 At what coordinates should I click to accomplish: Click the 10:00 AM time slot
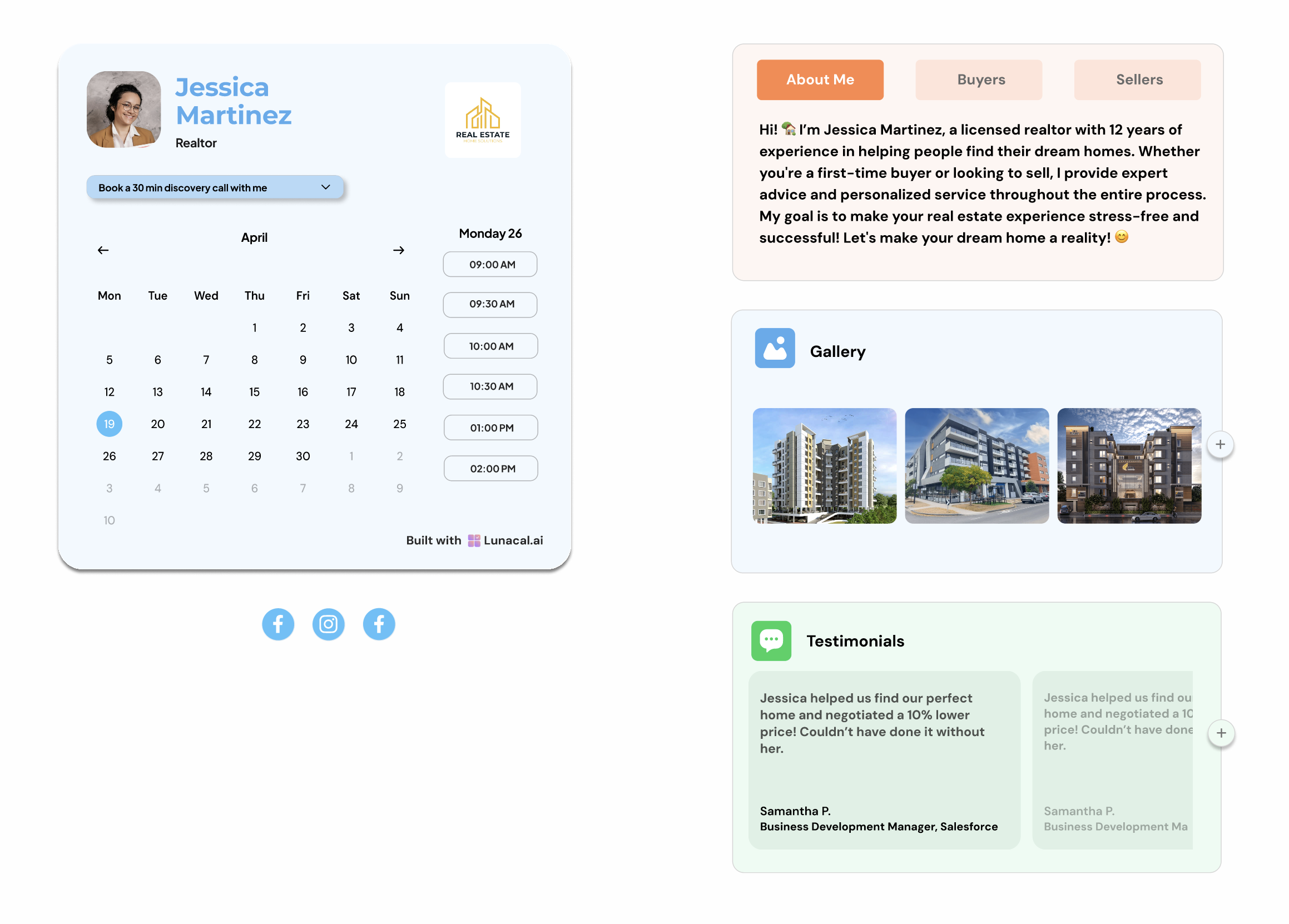(491, 345)
